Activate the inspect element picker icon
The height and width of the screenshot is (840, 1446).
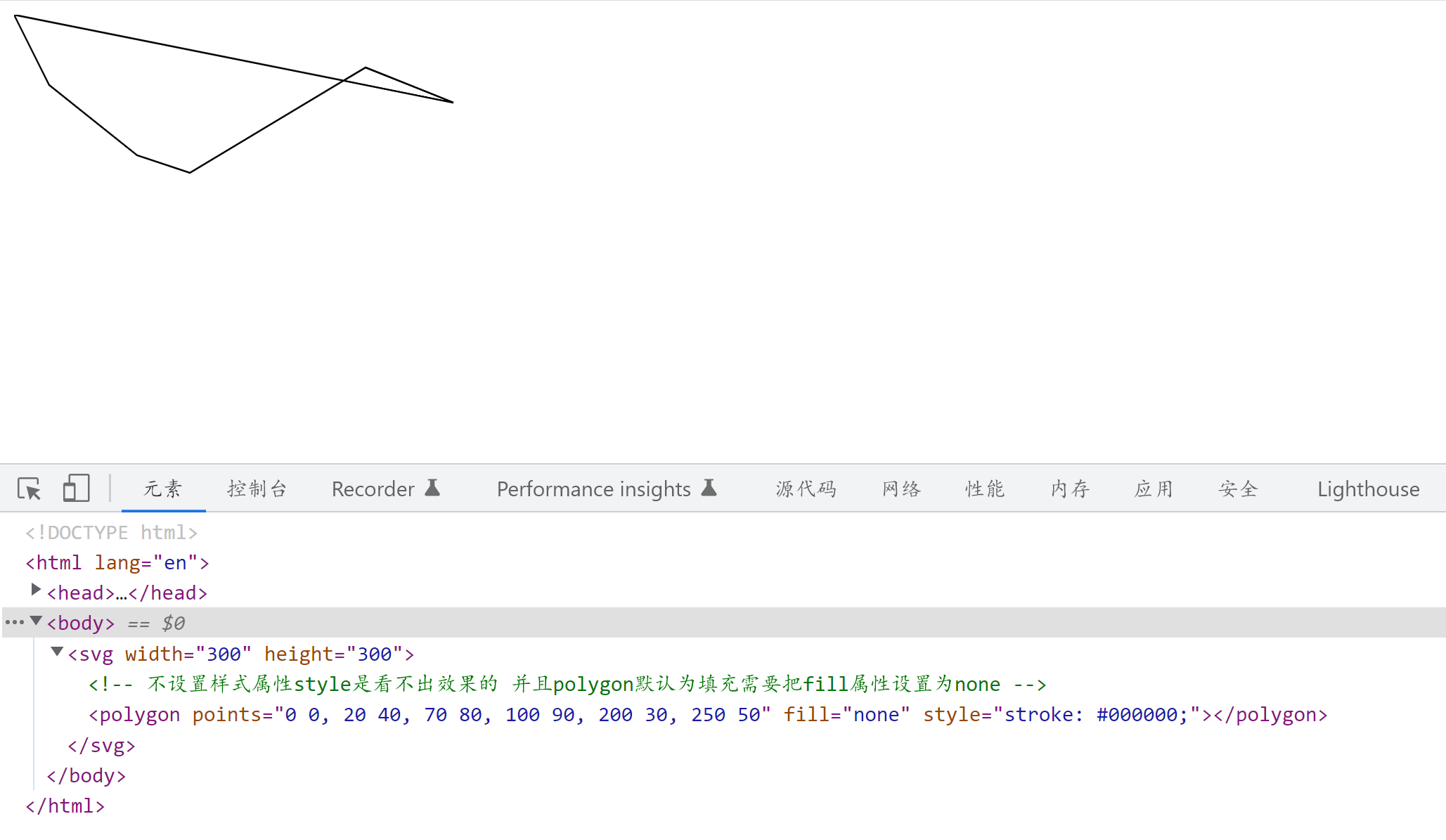(30, 489)
